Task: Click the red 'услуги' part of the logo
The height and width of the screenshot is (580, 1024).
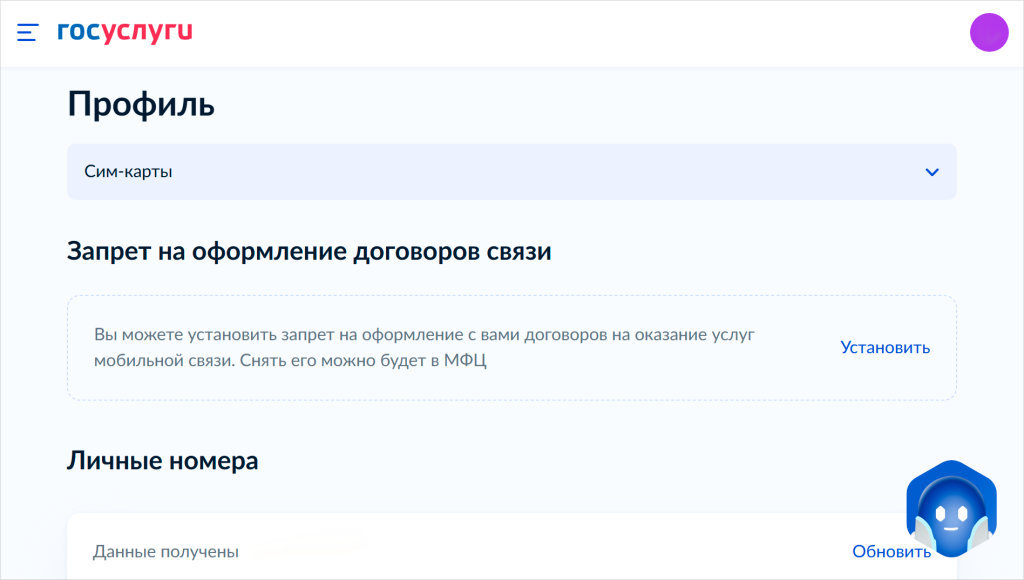Action: coord(147,33)
